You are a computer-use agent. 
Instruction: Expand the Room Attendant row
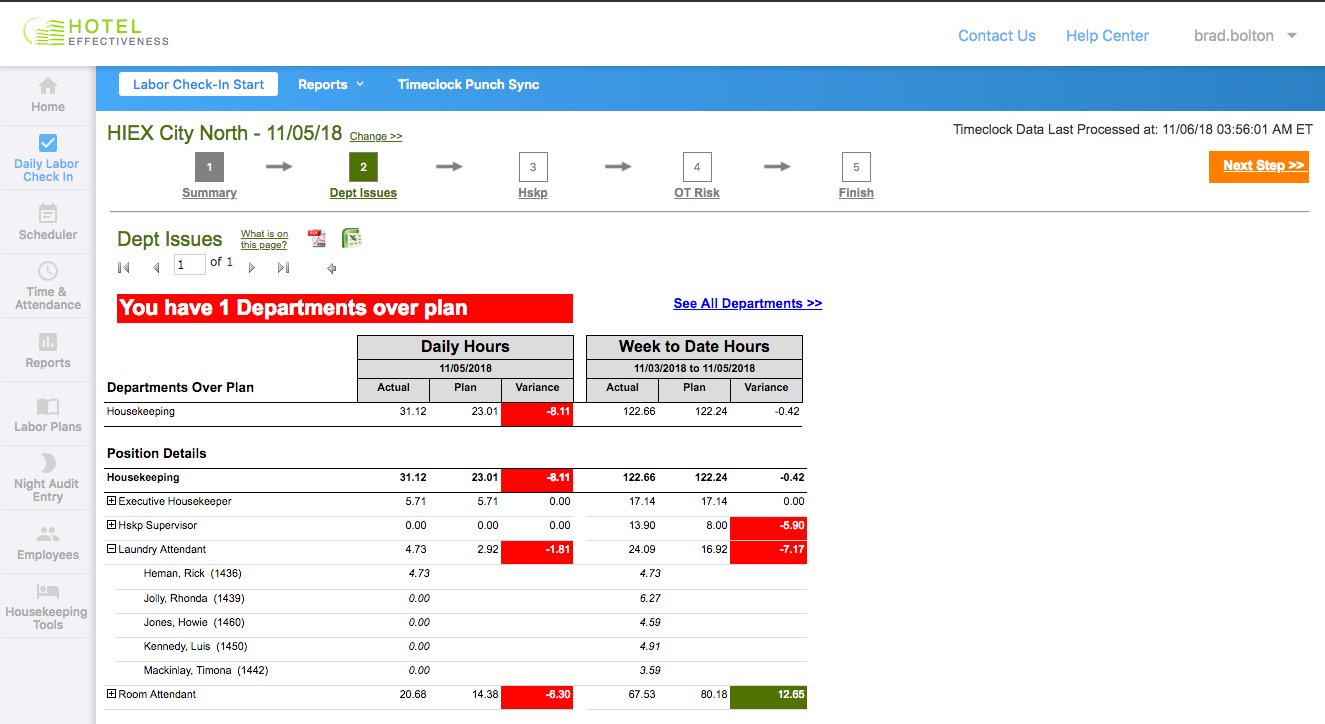tap(112, 694)
